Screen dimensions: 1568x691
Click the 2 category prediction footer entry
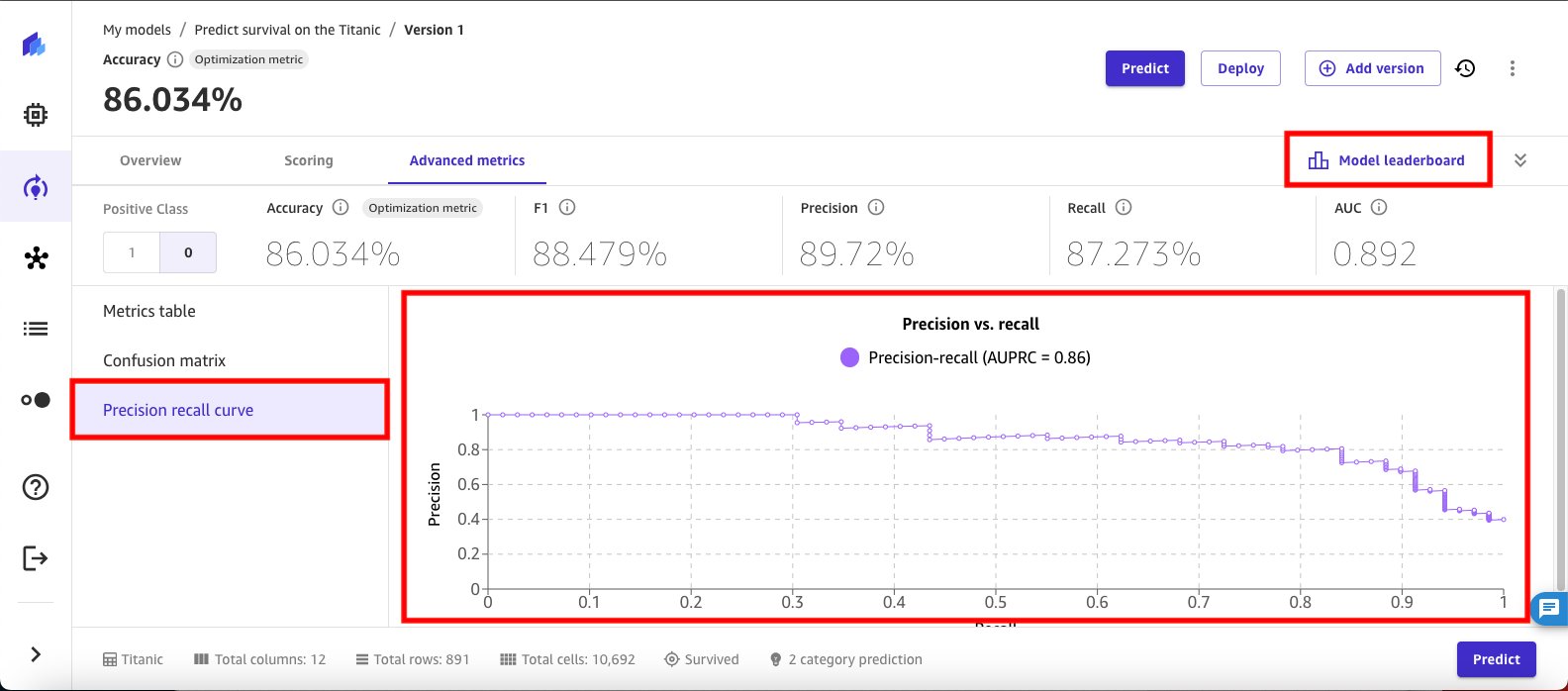coord(845,659)
